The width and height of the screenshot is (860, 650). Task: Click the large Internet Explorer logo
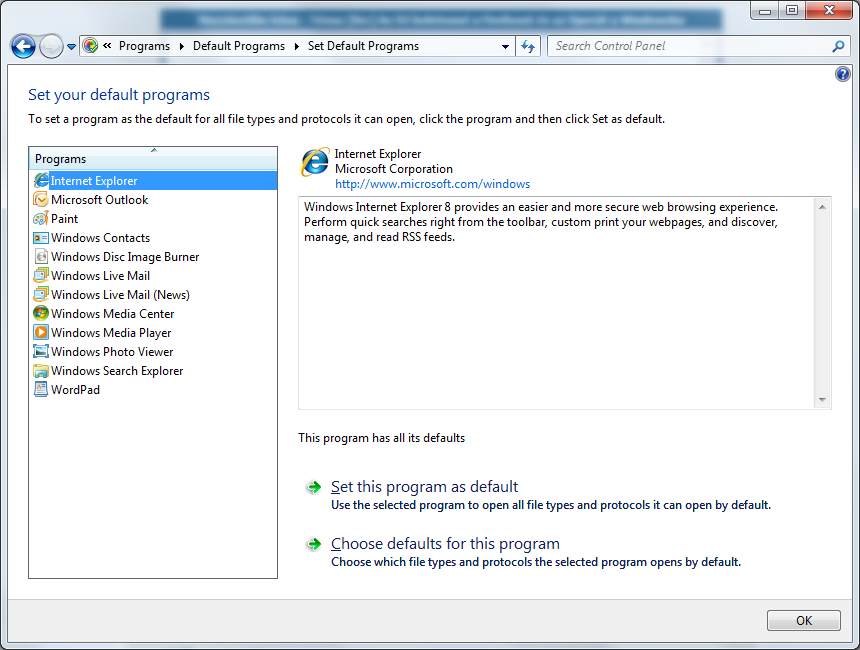(315, 162)
